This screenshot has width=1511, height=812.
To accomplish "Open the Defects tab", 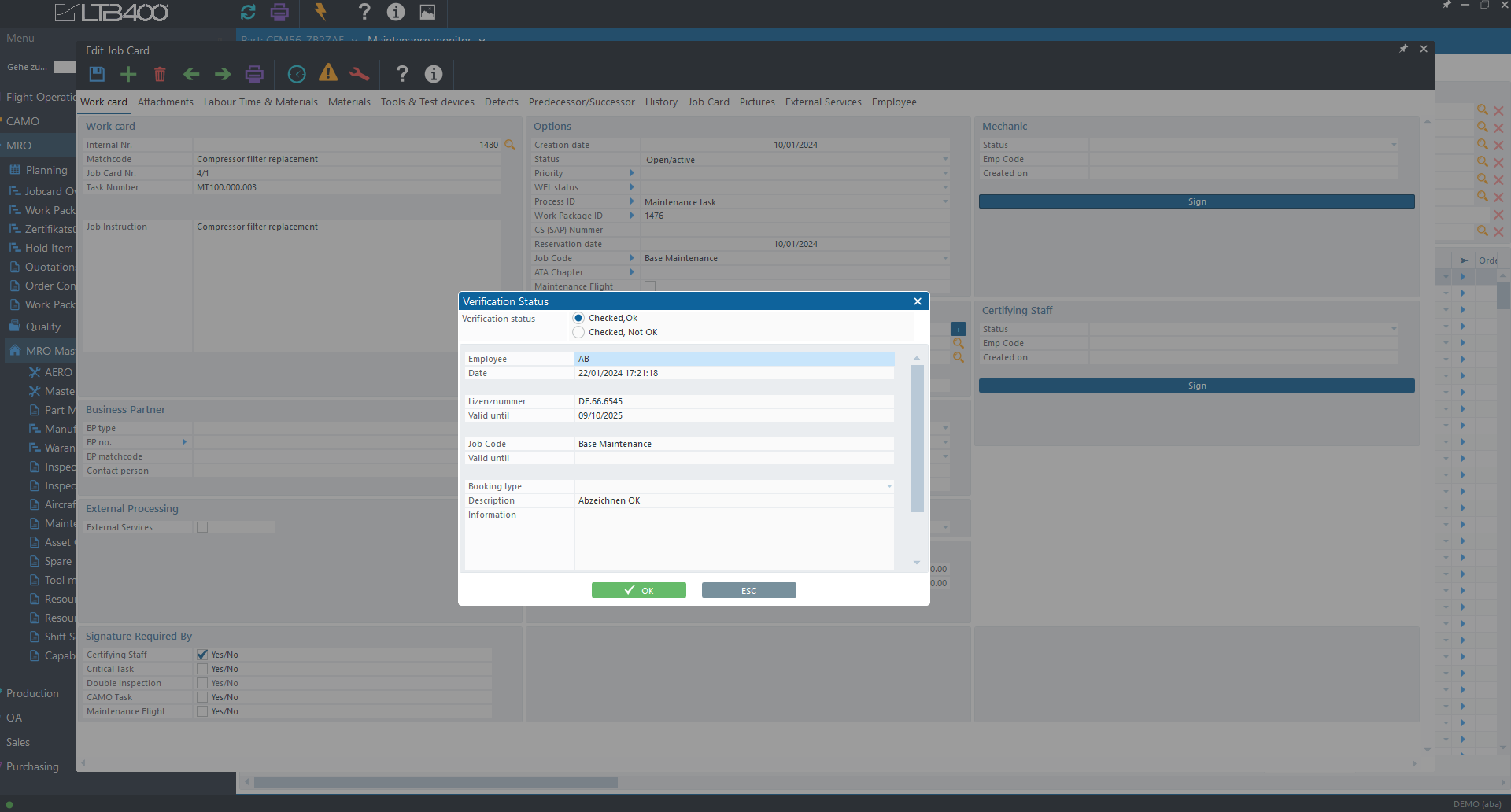I will (501, 102).
